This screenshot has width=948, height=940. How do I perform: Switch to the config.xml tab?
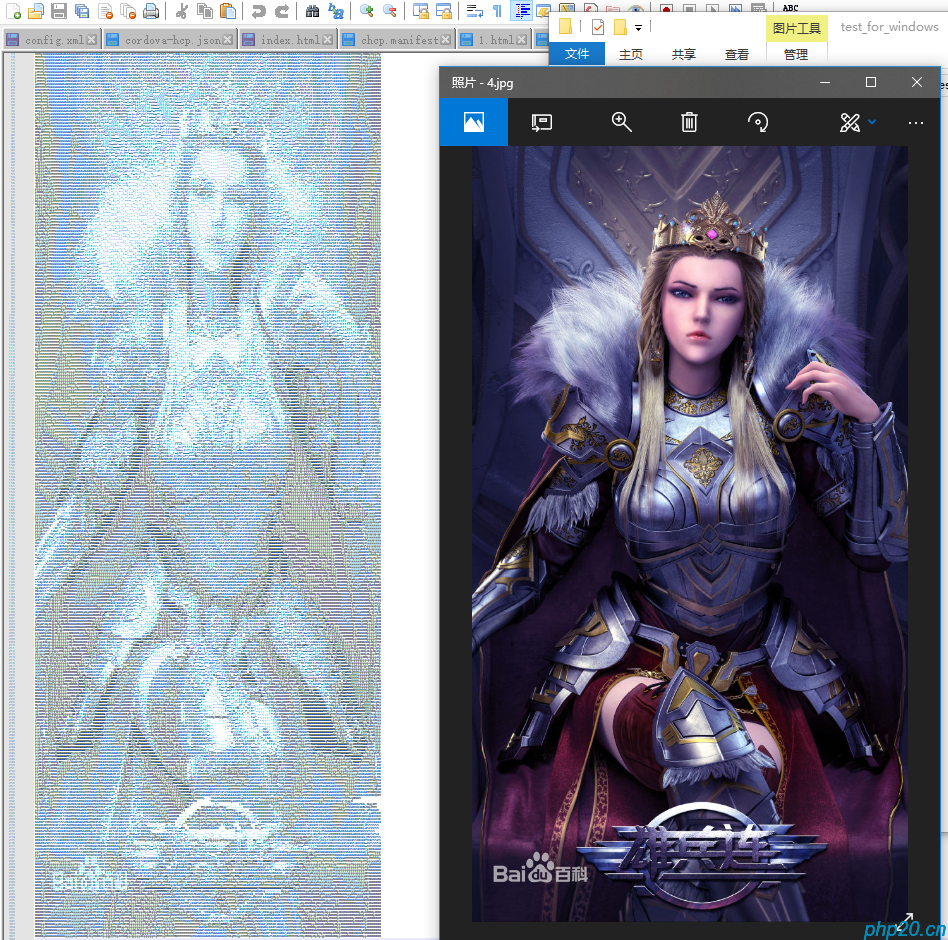click(x=51, y=40)
